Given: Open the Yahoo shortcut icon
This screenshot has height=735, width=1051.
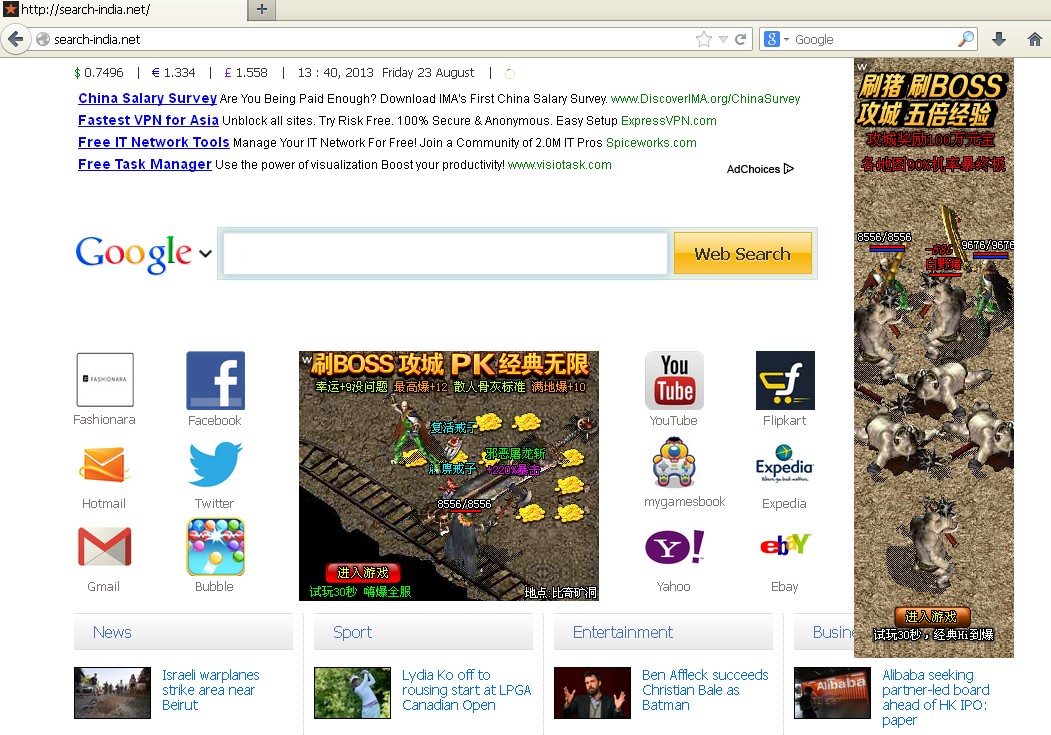Looking at the screenshot, I should [674, 547].
